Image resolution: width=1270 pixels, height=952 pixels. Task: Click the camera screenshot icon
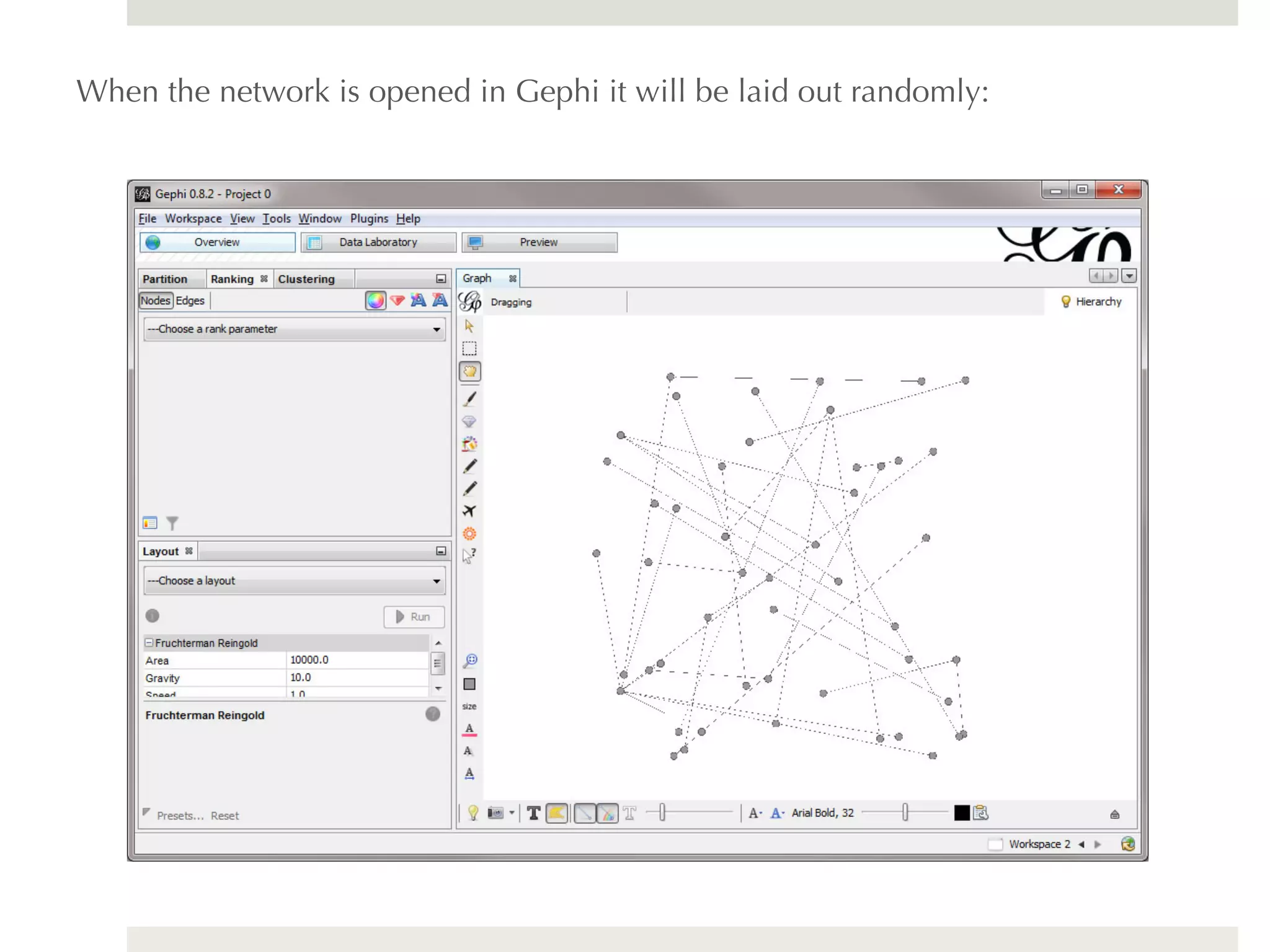495,813
